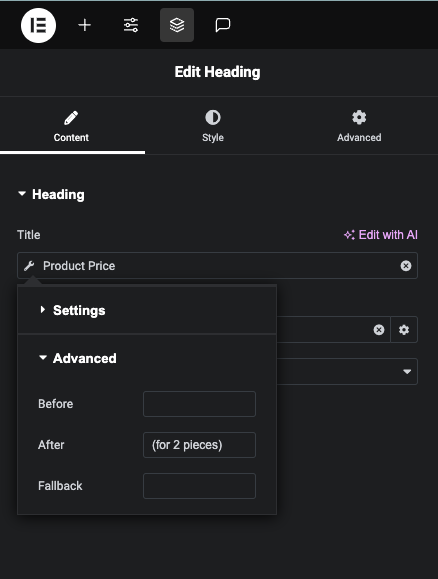This screenshot has height=579, width=438.
Task: Toggle the Structure layers icon
Action: pos(177,25)
